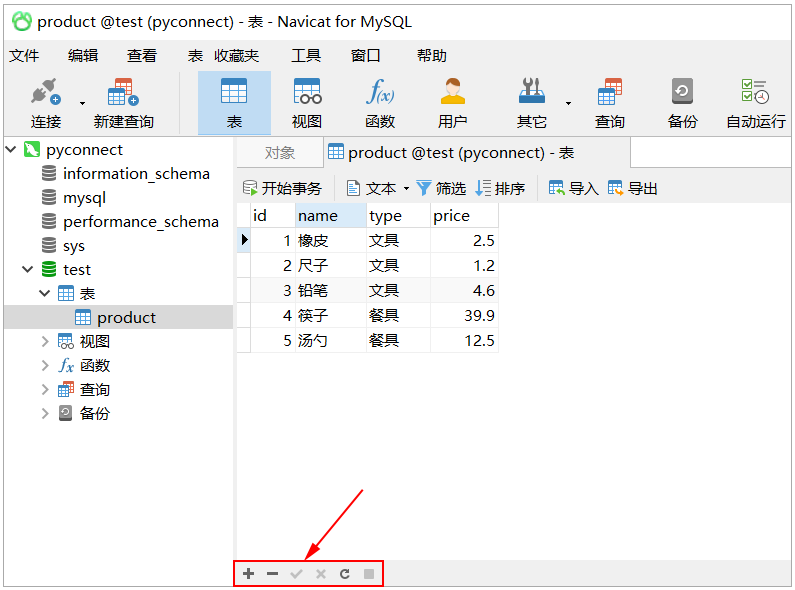Image resolution: width=795 pixels, height=590 pixels.
Task: Click the pyconnect connection icon
Action: 32,149
